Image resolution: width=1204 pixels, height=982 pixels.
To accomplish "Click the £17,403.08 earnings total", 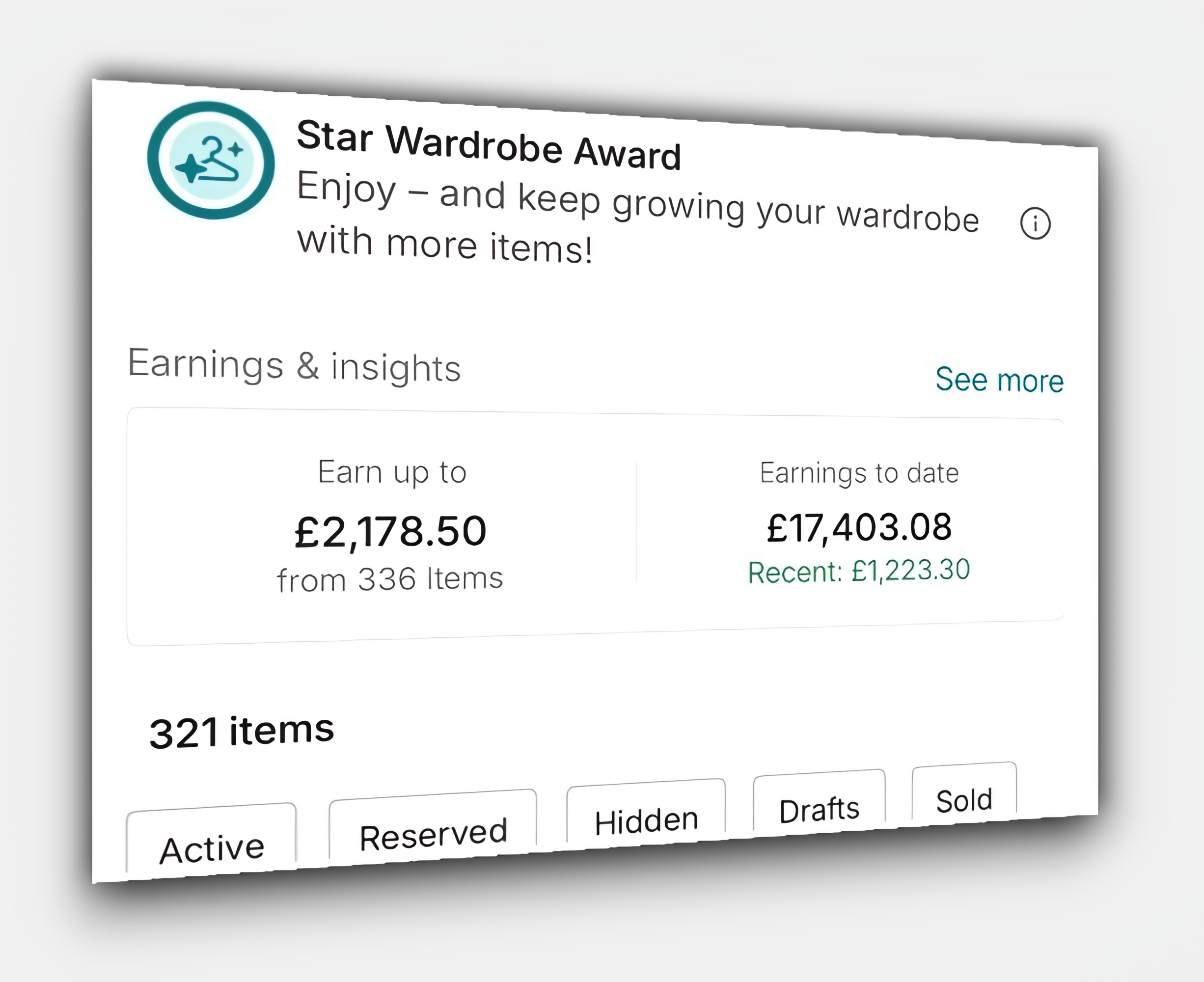I will (859, 527).
